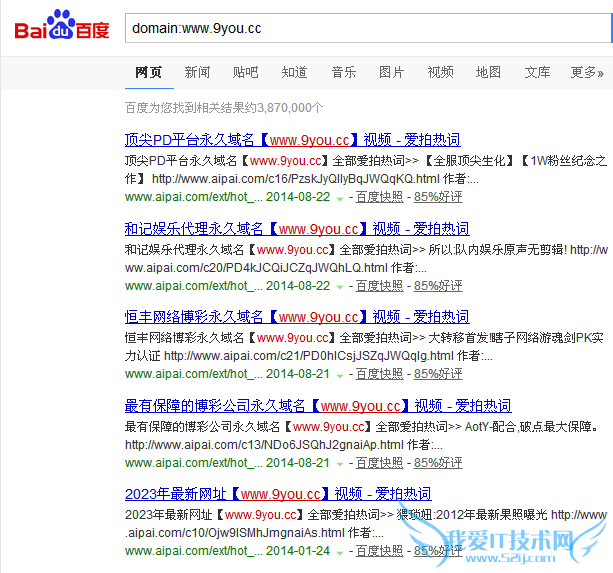This screenshot has height=573, width=613.
Task: Click snippet text containing 队内娱乐原声无剪辑
Action: tap(366, 258)
